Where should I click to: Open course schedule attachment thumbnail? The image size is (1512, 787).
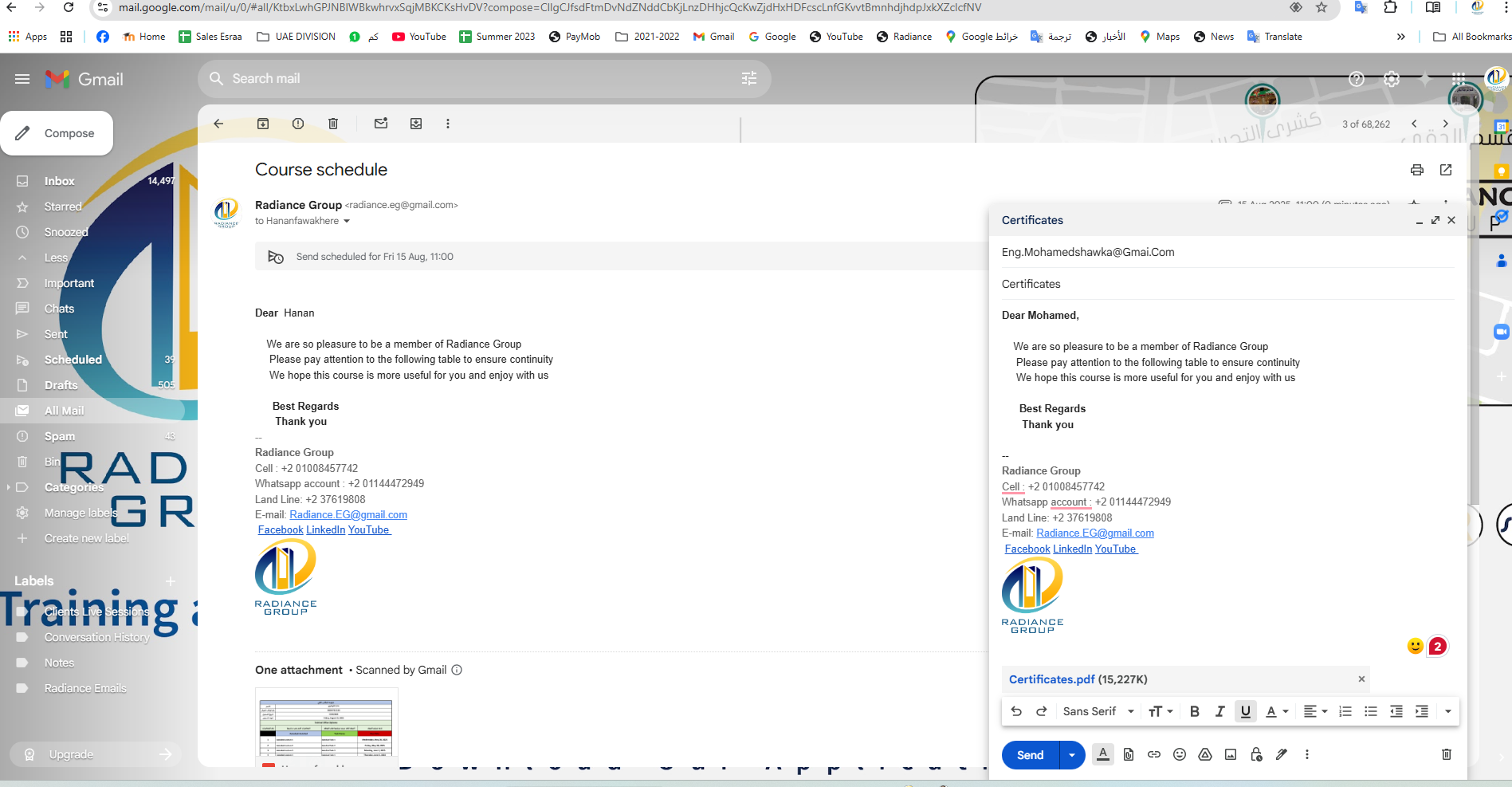click(x=327, y=727)
